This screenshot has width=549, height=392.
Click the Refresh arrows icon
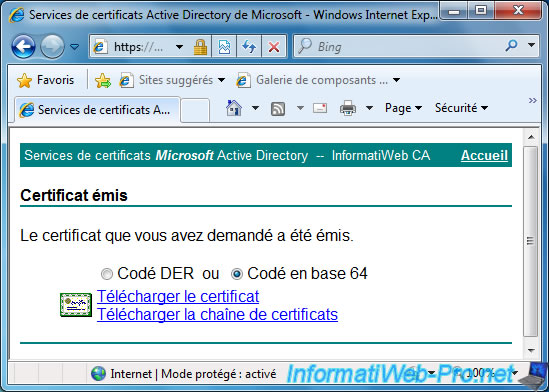[249, 47]
